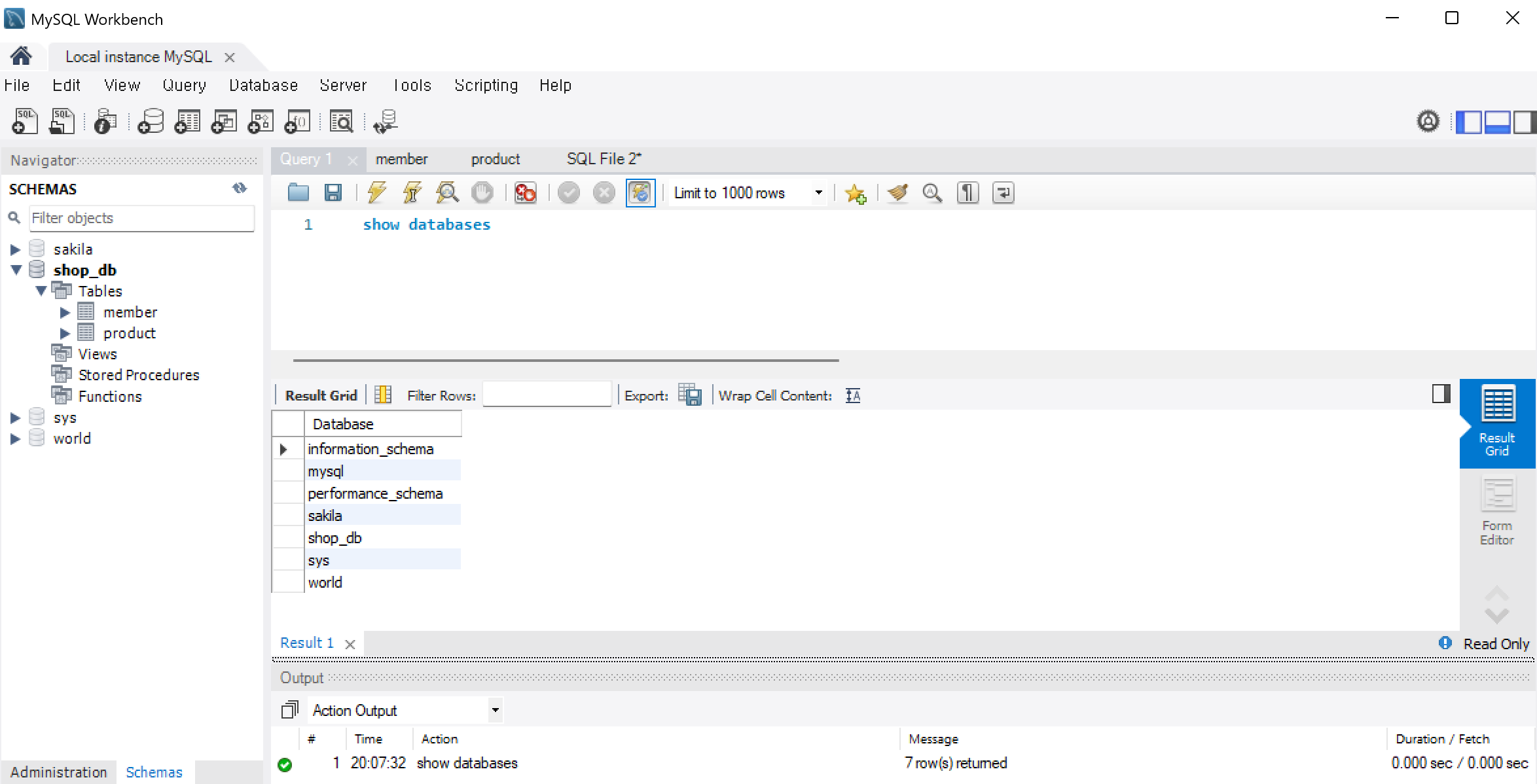Click the Filter objects search field
1537x784 pixels.
click(x=141, y=218)
